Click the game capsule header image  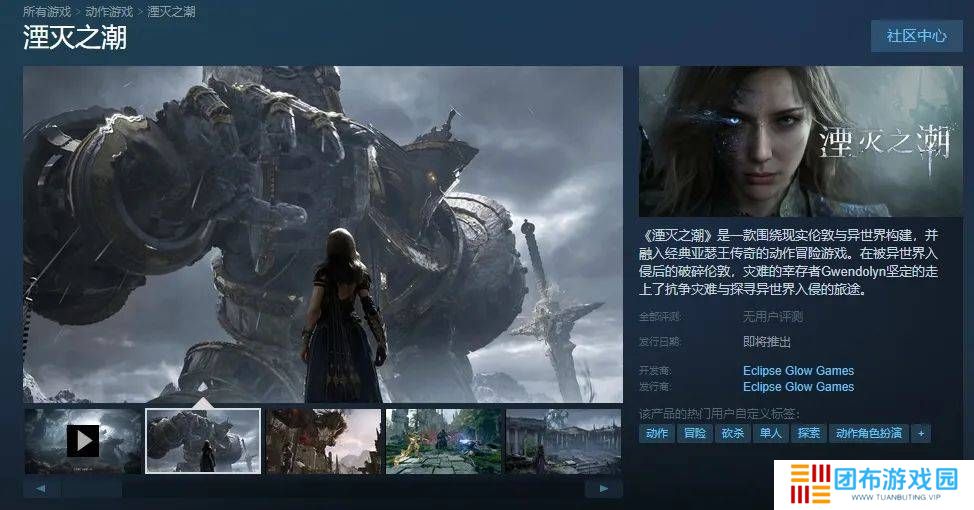click(x=801, y=142)
